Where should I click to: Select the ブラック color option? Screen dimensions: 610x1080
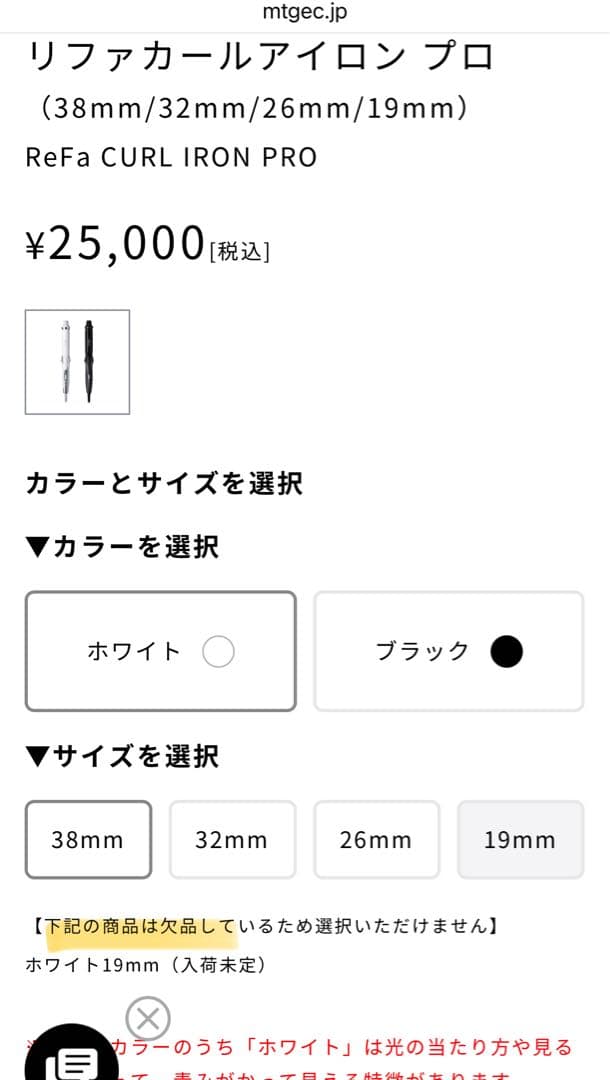click(449, 650)
